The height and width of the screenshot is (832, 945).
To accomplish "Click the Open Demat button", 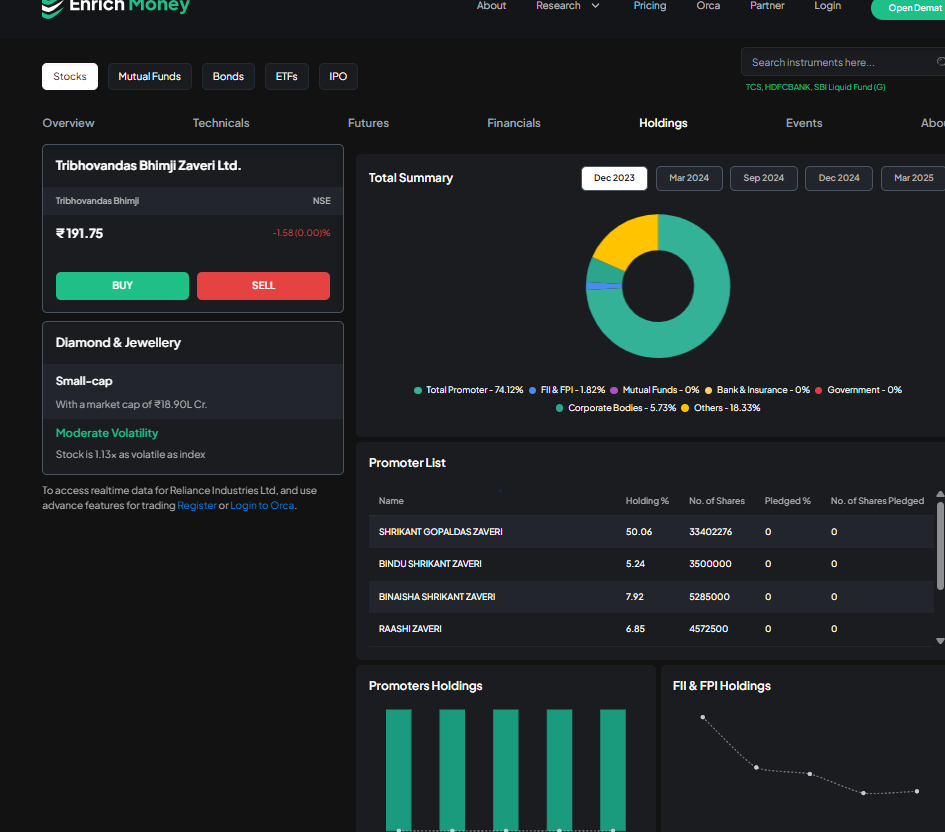I will click(909, 8).
